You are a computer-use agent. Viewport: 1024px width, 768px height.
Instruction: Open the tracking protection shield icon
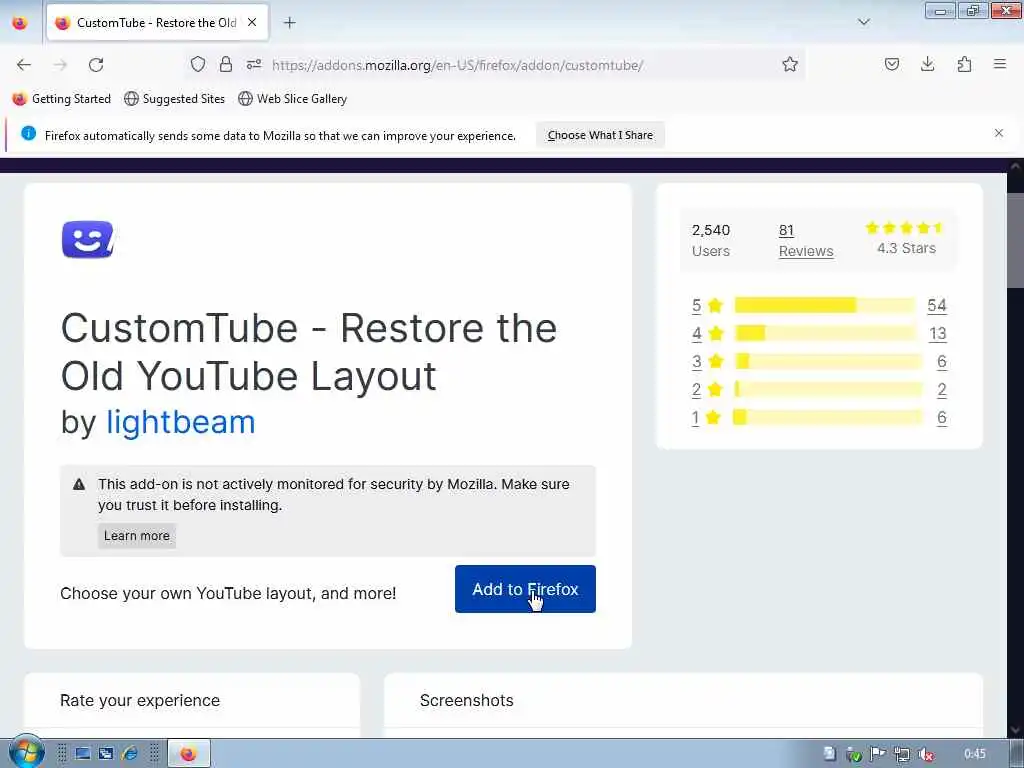198,64
